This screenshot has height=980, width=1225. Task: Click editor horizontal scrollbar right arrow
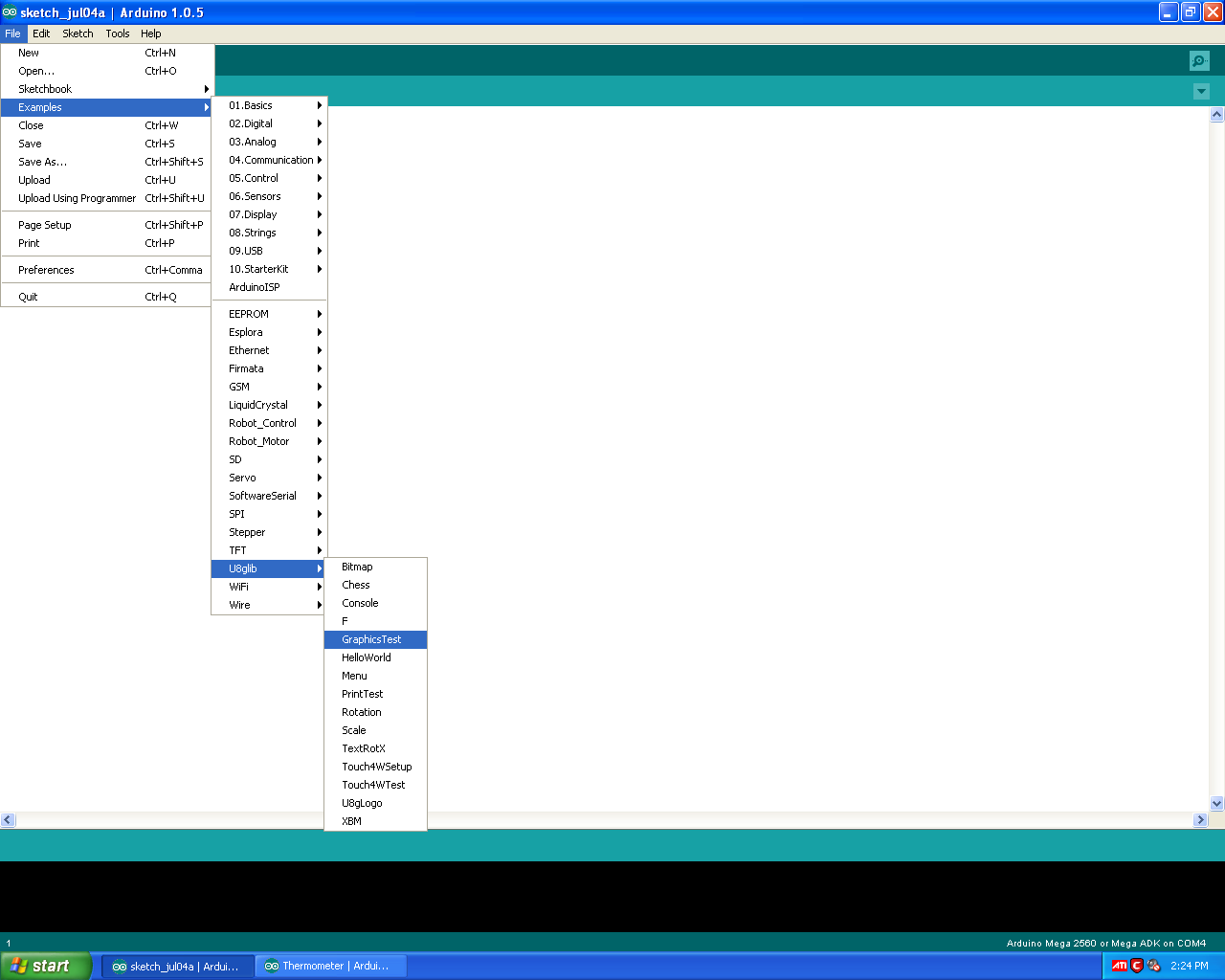pos(1201,820)
